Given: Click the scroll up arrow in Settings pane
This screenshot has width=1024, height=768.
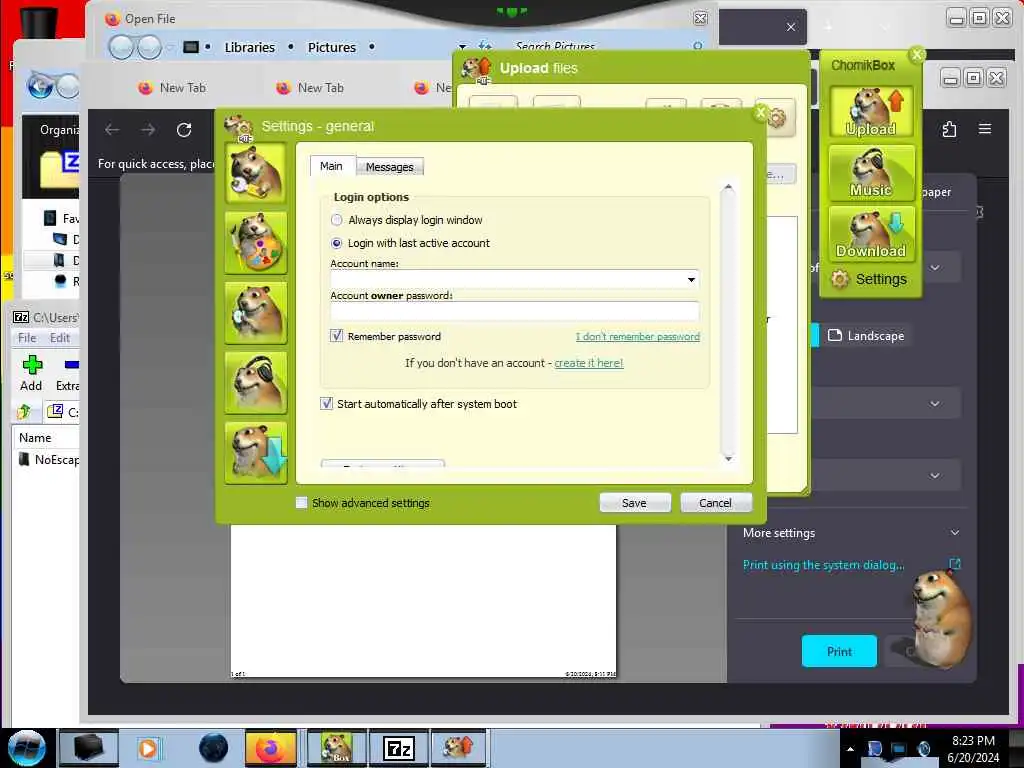Looking at the screenshot, I should pos(728,189).
